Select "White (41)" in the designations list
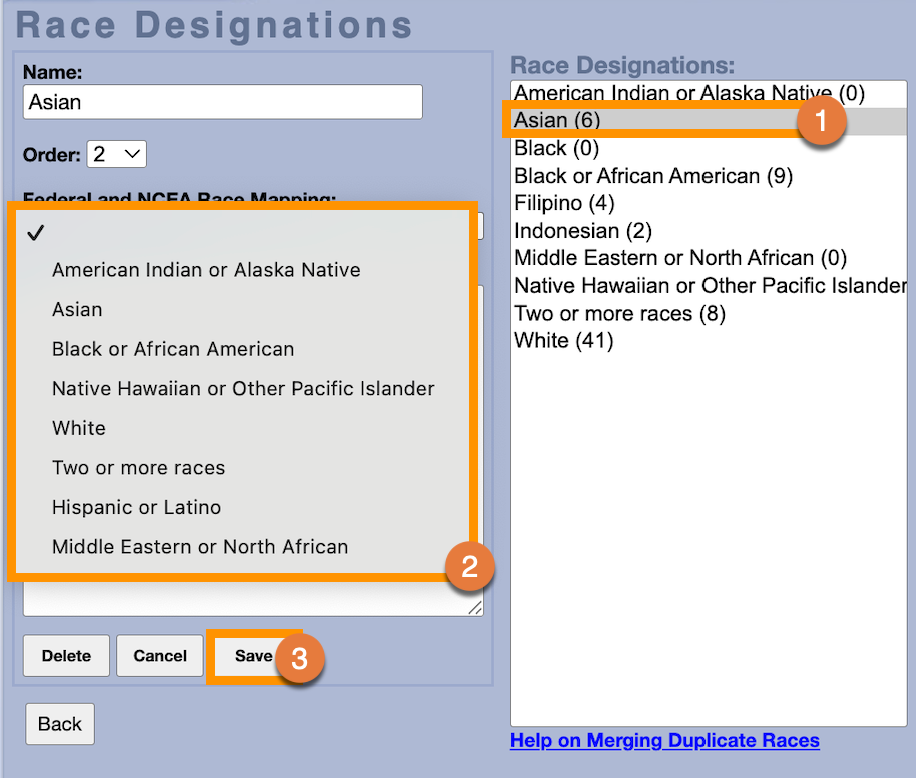This screenshot has width=916, height=778. (x=563, y=341)
